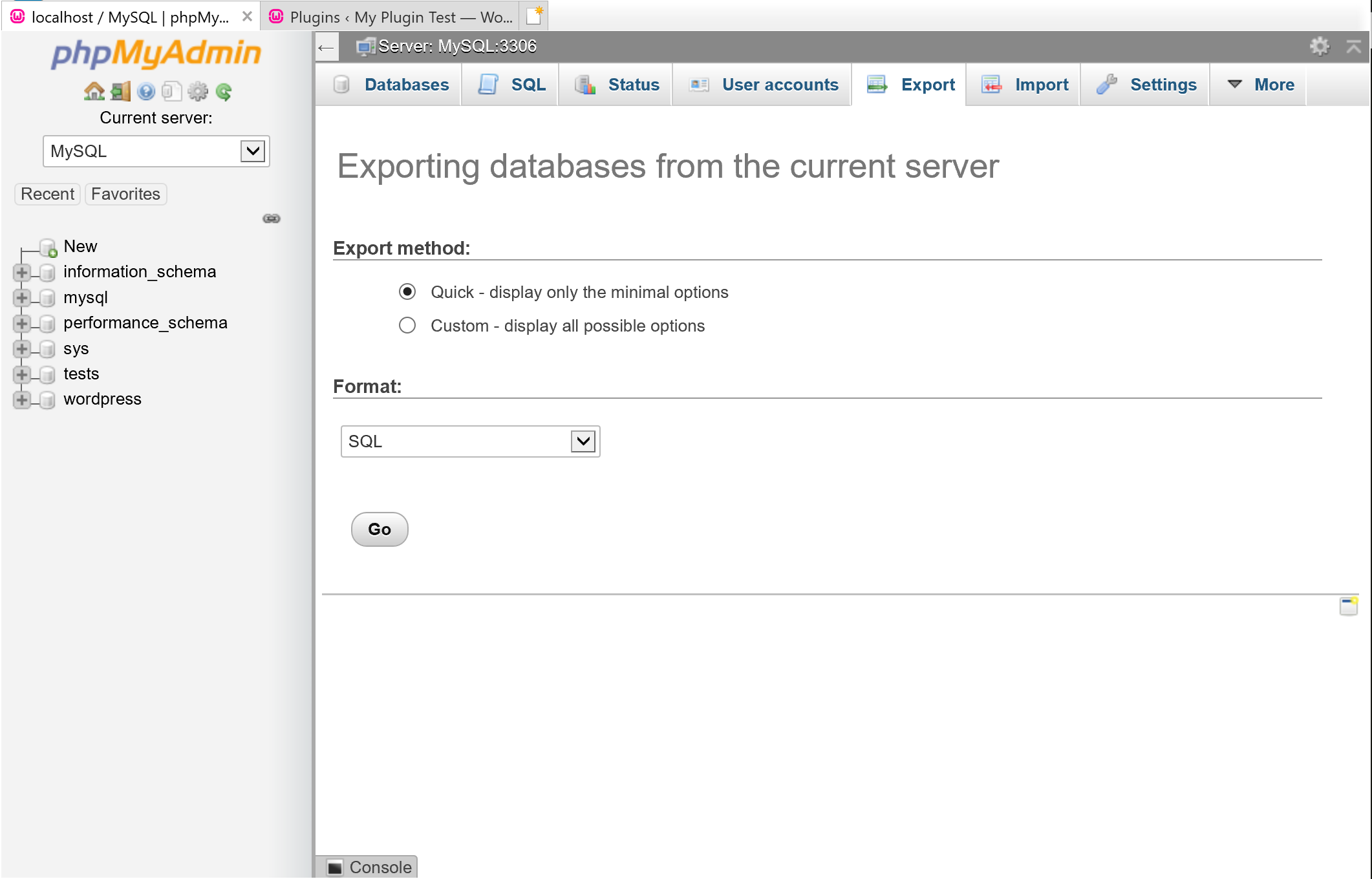Click the bookmark note icon at bottom right
The height and width of the screenshot is (879, 1372).
point(1348,606)
